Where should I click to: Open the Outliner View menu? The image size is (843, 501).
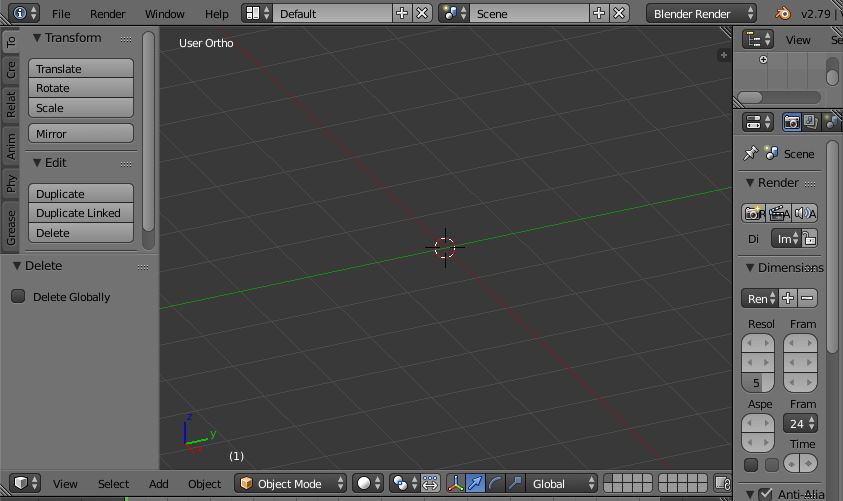click(798, 40)
